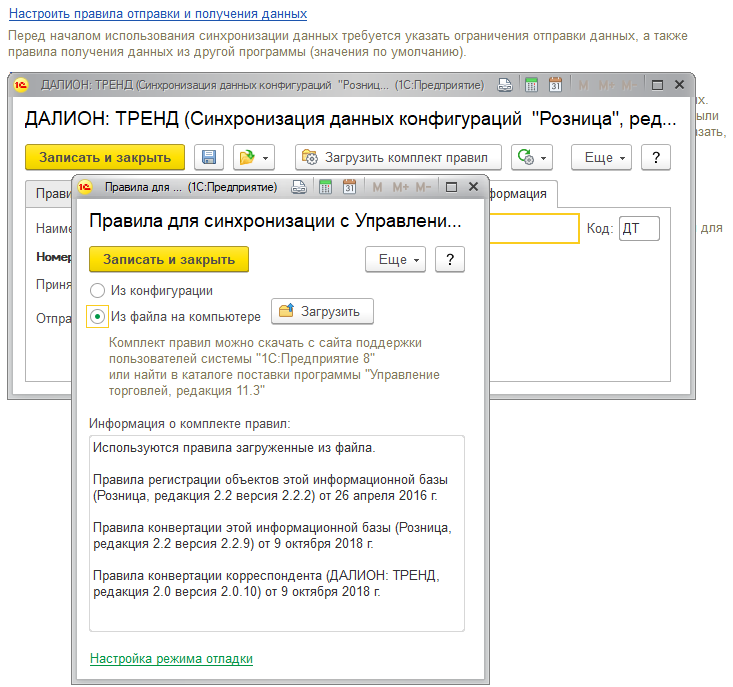This screenshot has width=733, height=687.
Task: Click the print icon in ДАЛИОН window title bar
Action: 505,85
